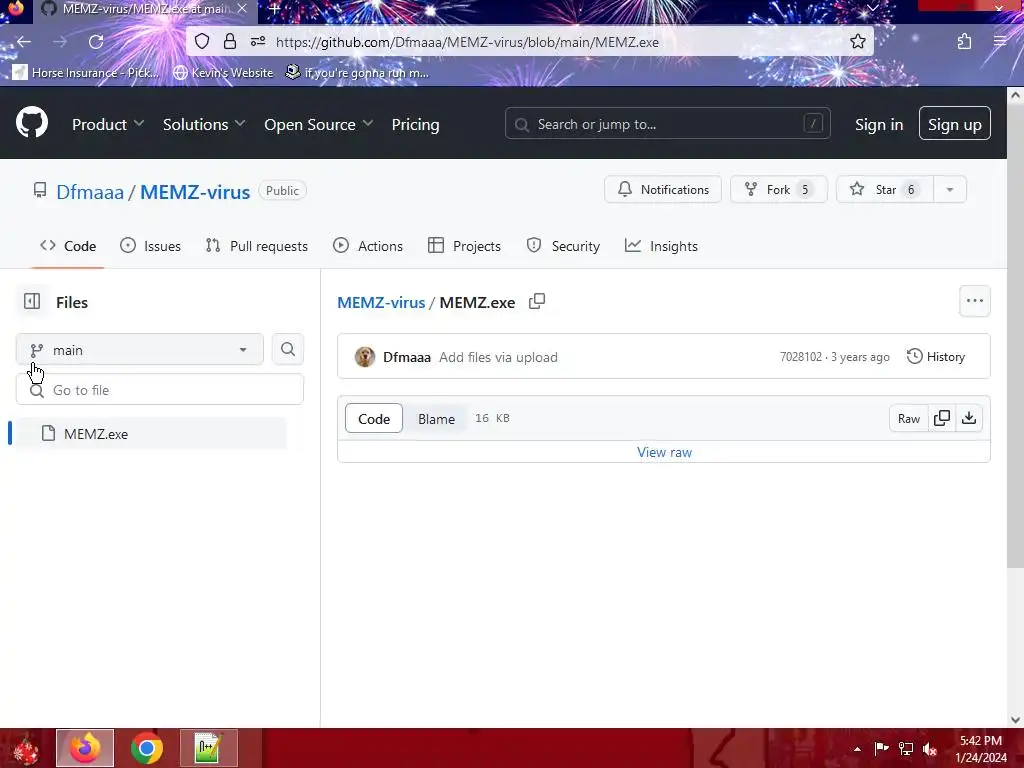Show hidden tray icons arrow
The width and height of the screenshot is (1024, 768).
(857, 749)
